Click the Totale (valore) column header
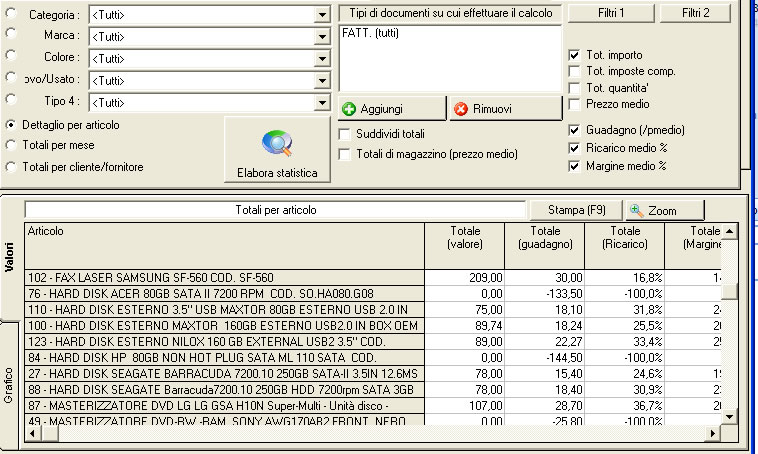The height and width of the screenshot is (454, 758). pyautogui.click(x=465, y=246)
